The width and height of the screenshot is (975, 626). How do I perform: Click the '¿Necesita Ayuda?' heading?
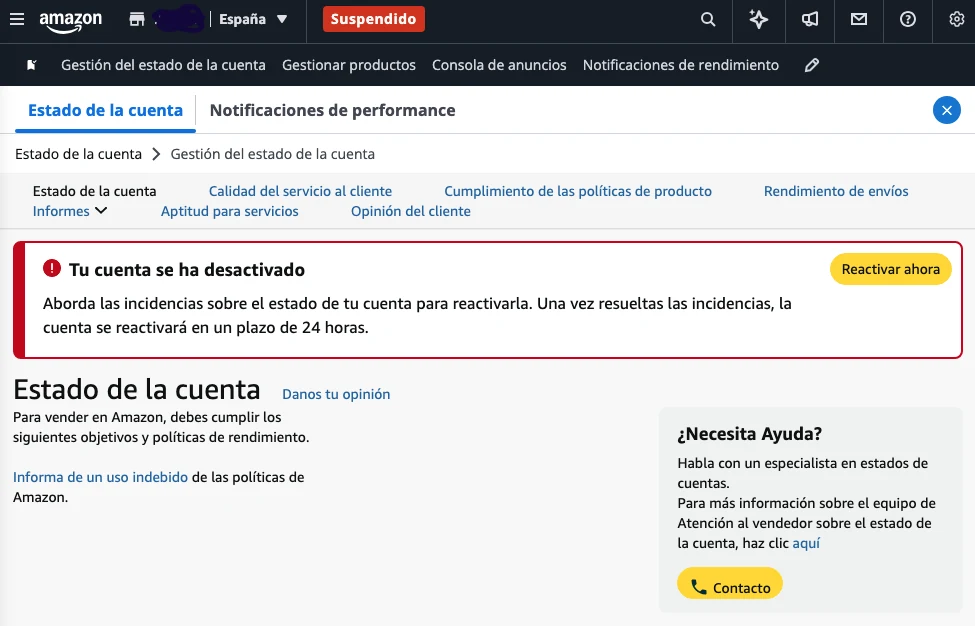[x=749, y=433]
